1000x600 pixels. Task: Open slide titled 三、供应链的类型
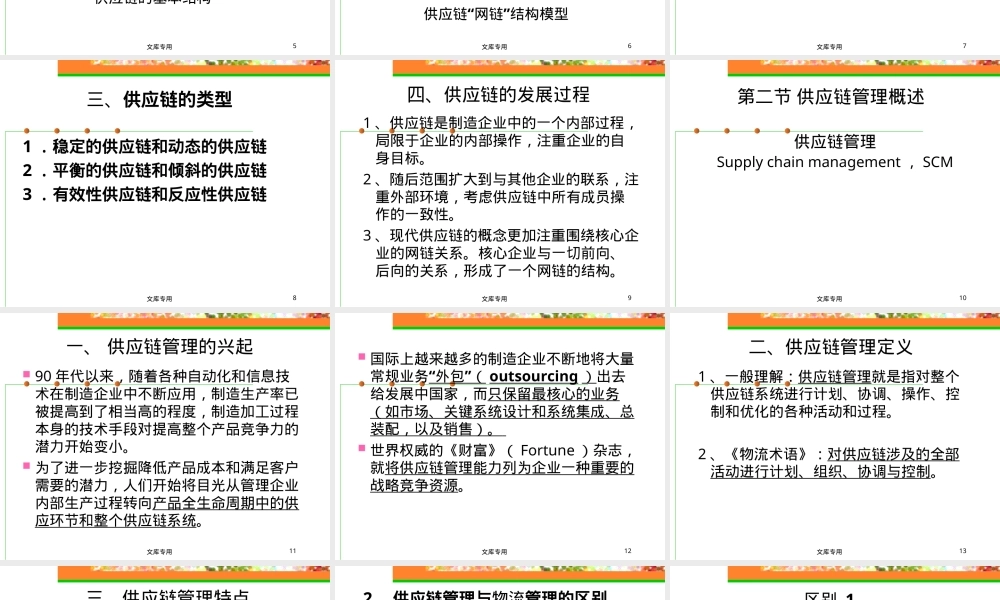click(x=165, y=183)
